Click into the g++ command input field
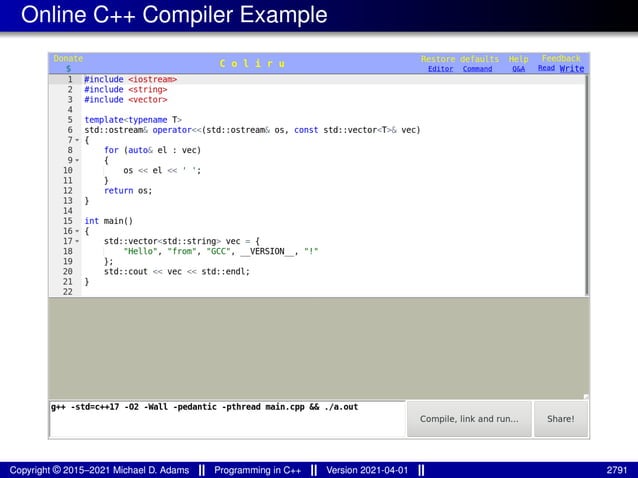The height and width of the screenshot is (478, 638). point(227,419)
